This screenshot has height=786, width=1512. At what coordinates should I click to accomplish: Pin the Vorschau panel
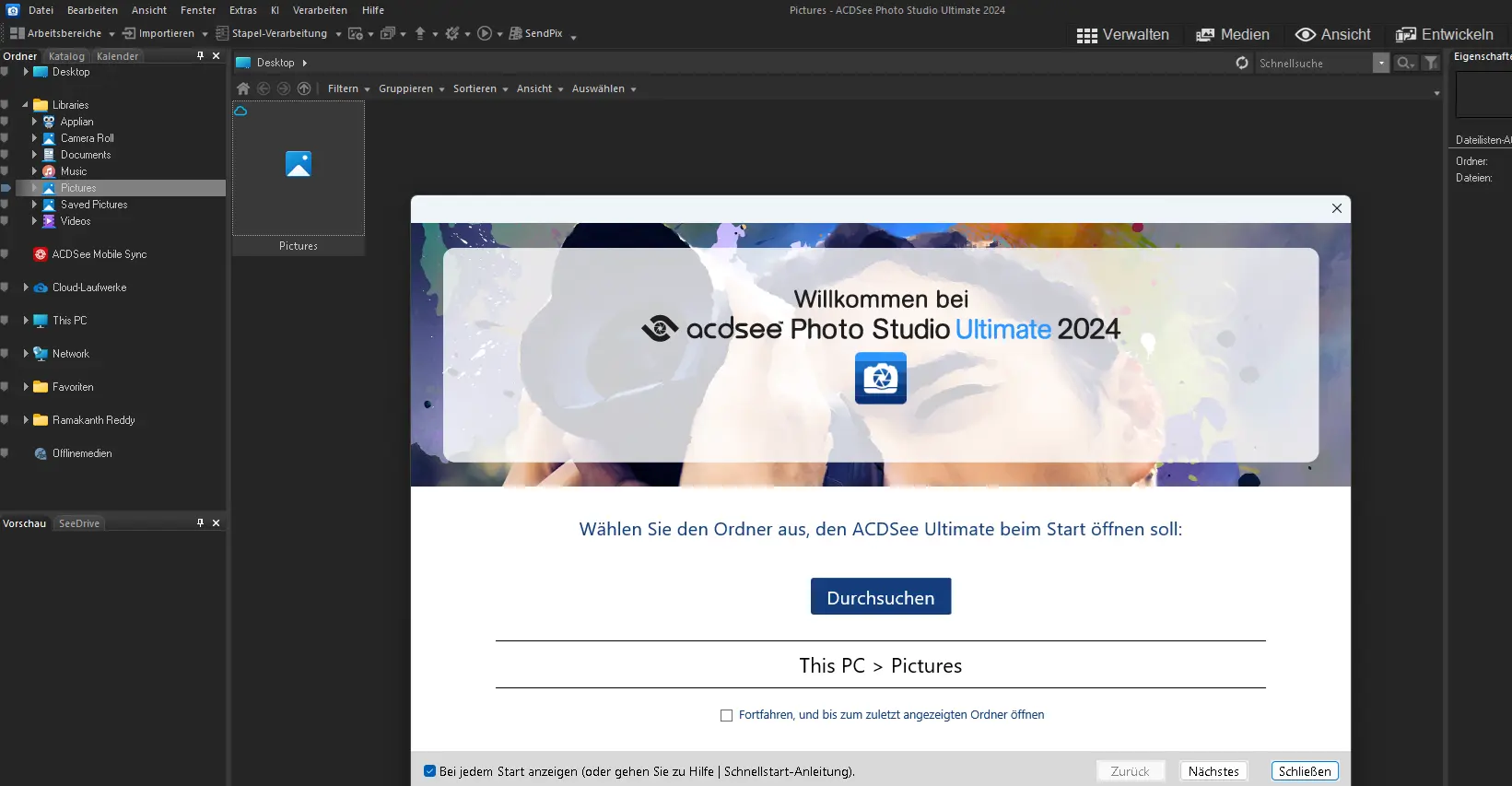coord(200,523)
